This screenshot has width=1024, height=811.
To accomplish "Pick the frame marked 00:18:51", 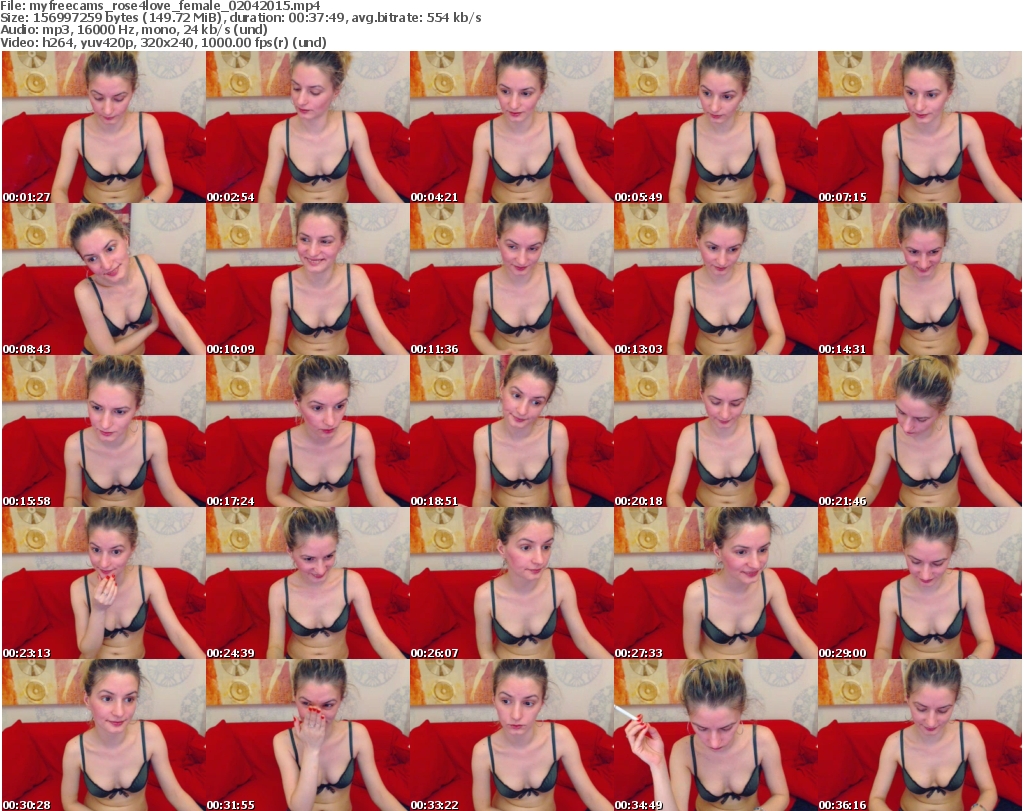I will 511,431.
